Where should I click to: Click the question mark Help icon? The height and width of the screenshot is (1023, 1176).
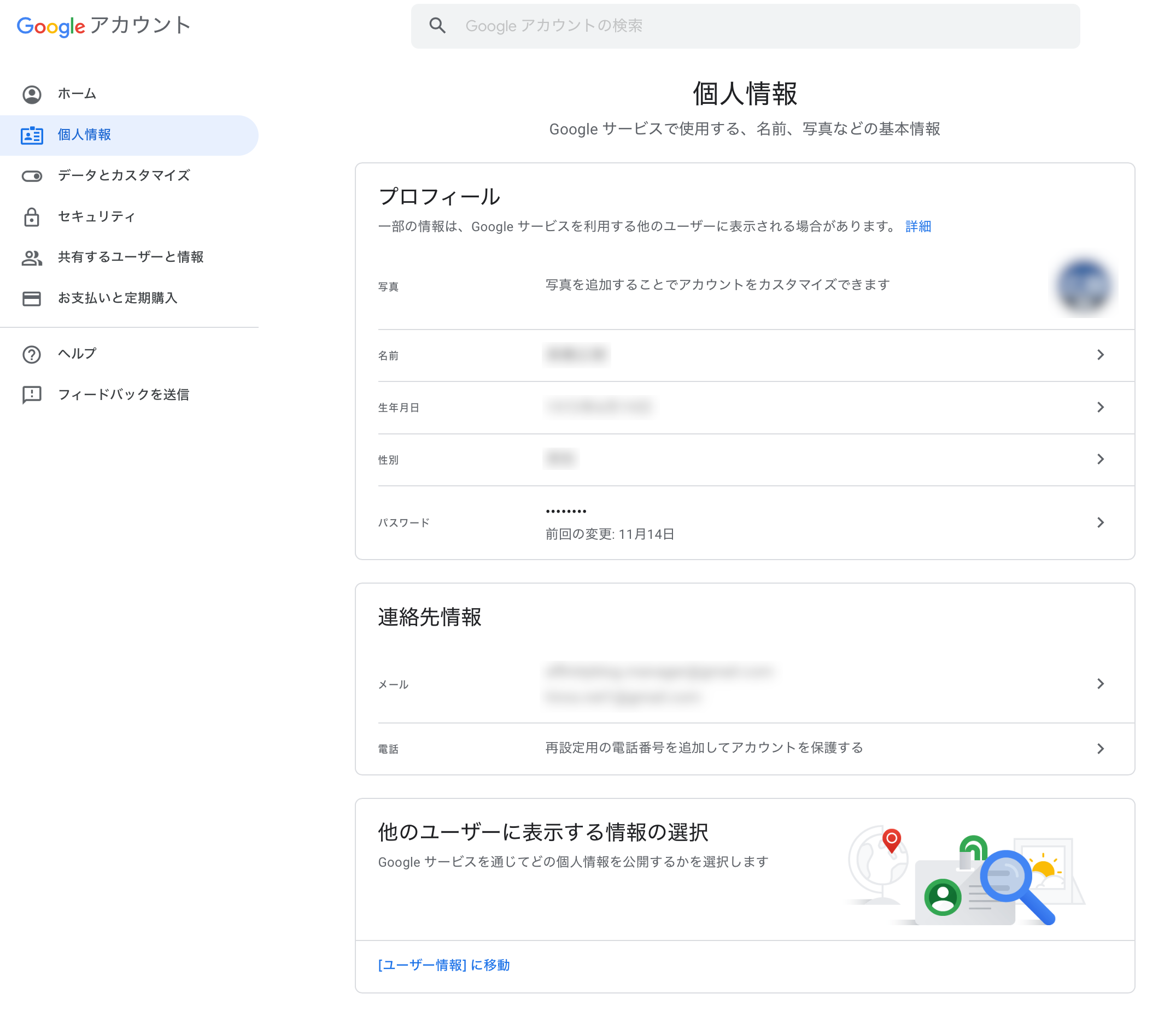(x=31, y=355)
